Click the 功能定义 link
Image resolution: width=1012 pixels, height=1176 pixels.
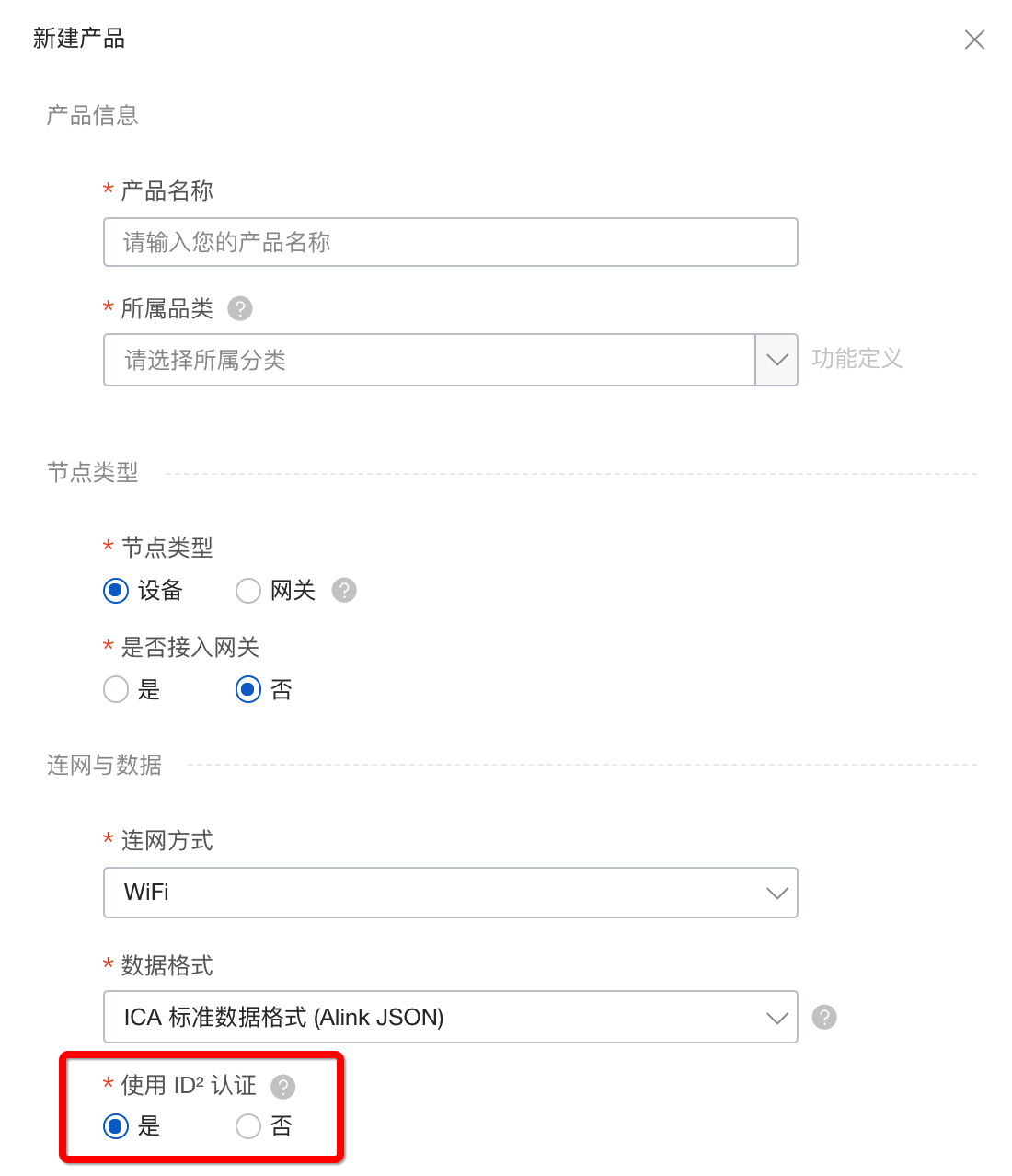coord(857,359)
